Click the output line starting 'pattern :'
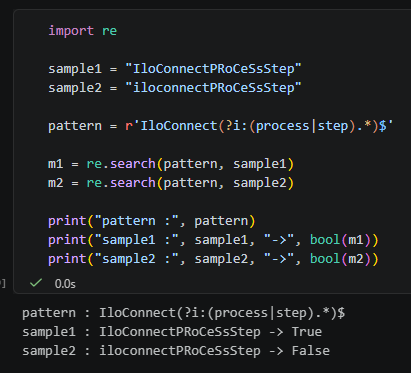The image size is (411, 373). (x=184, y=313)
